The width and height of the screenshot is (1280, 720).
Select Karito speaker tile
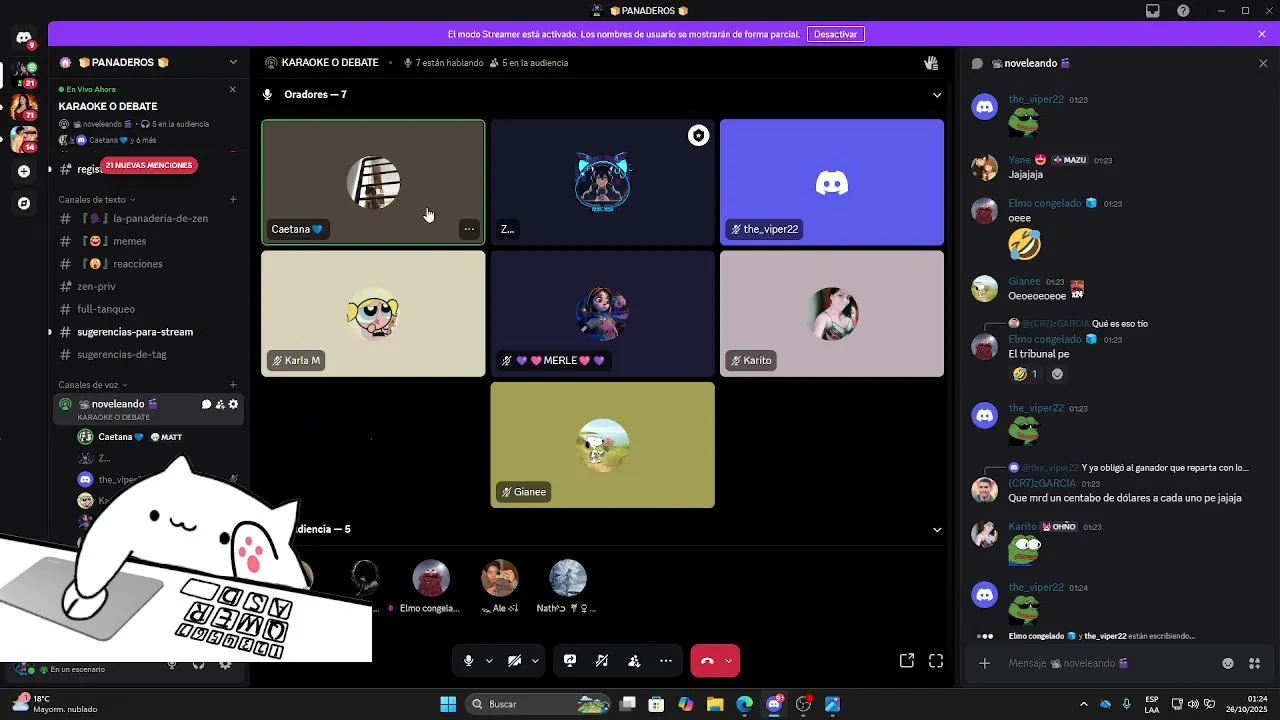tap(832, 314)
